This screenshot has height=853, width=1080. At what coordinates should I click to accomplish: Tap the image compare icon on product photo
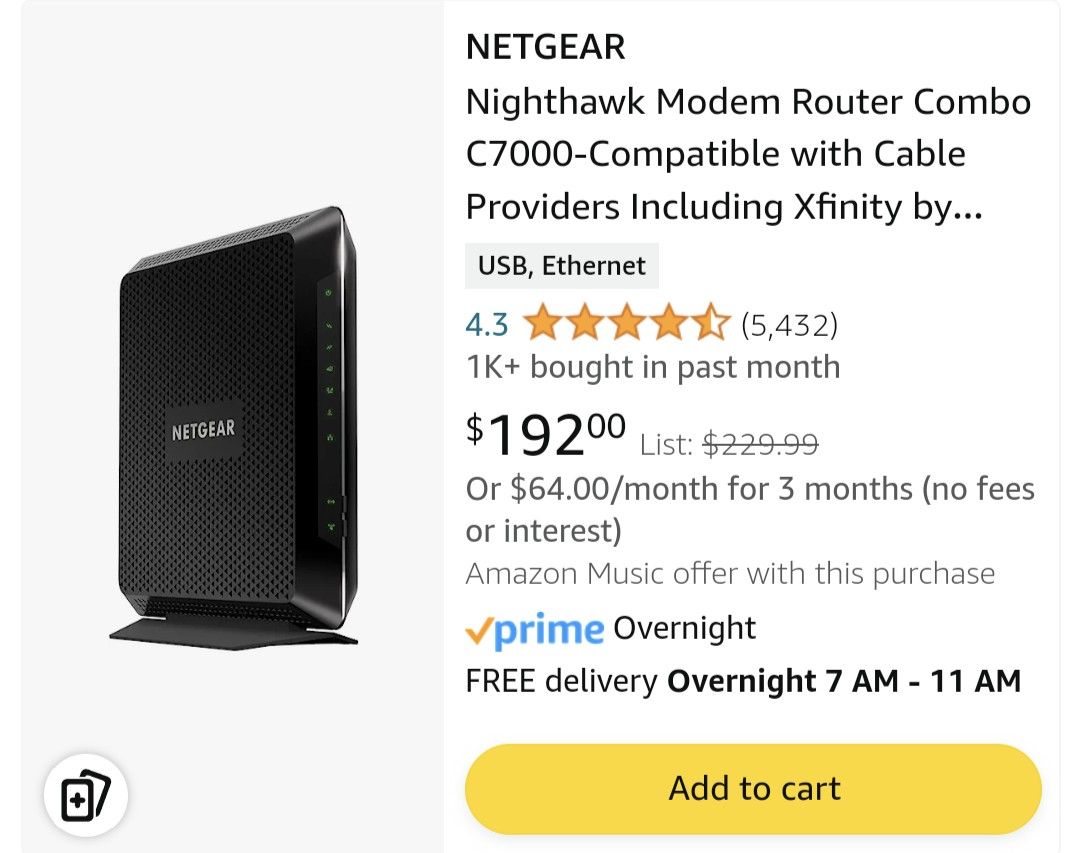[x=84, y=794]
